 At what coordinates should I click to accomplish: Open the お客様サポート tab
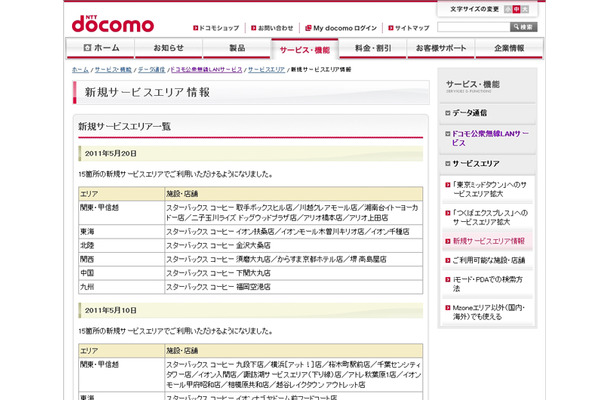tap(441, 48)
